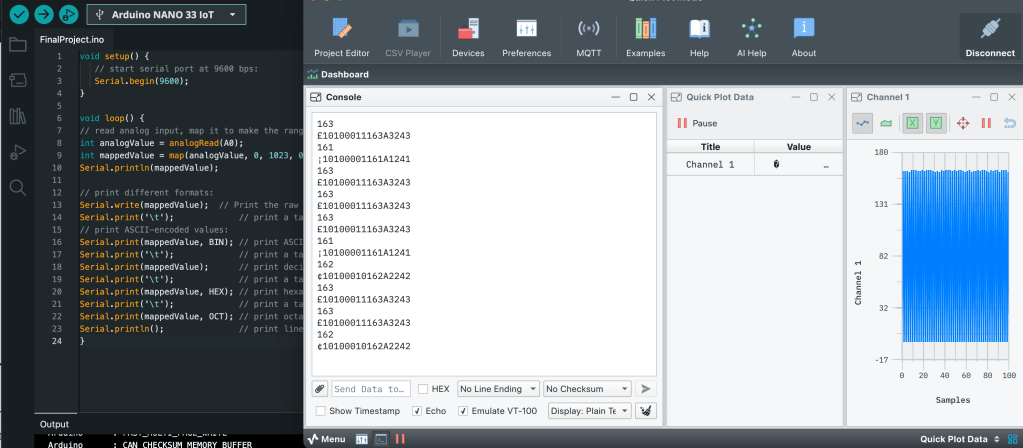Viewport: 1023px width, 448px height.
Task: Open Boards Manager in Arduino sidebar
Action: 17,81
